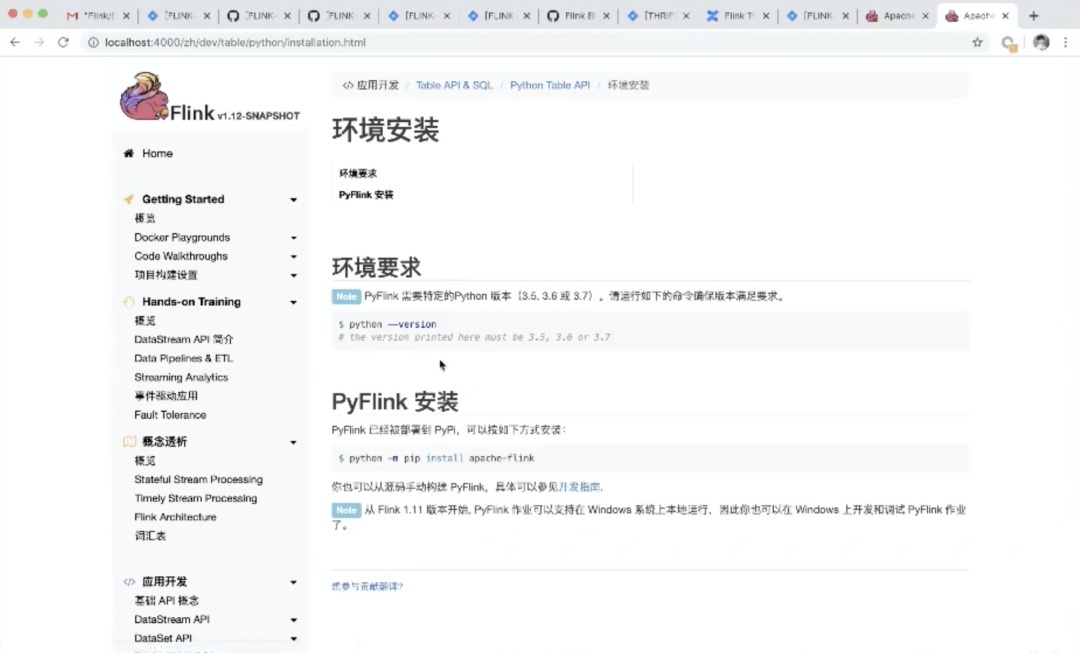1080x653 pixels.
Task: Click the browser forward arrow
Action: 39,42
